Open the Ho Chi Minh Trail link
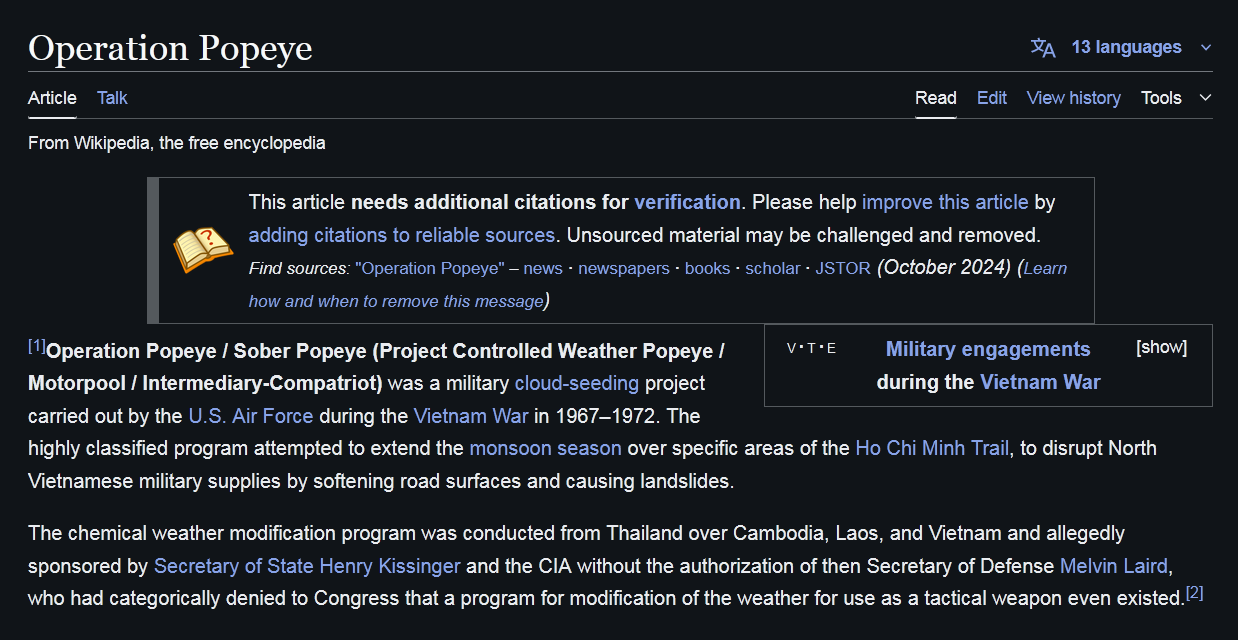The image size is (1238, 640). click(x=932, y=448)
